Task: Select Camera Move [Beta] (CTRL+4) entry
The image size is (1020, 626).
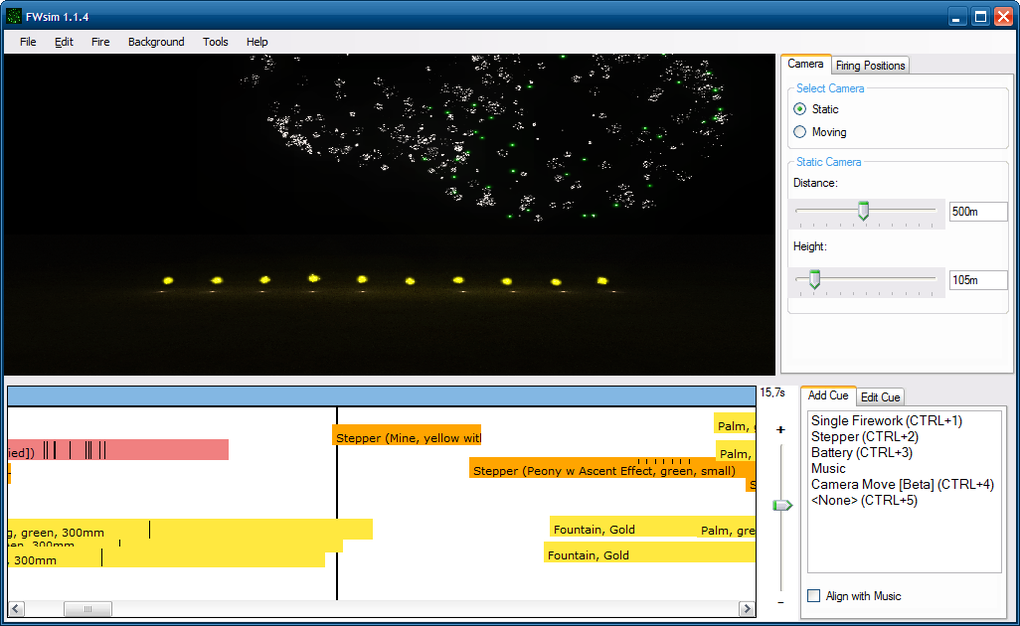Action: click(x=902, y=484)
